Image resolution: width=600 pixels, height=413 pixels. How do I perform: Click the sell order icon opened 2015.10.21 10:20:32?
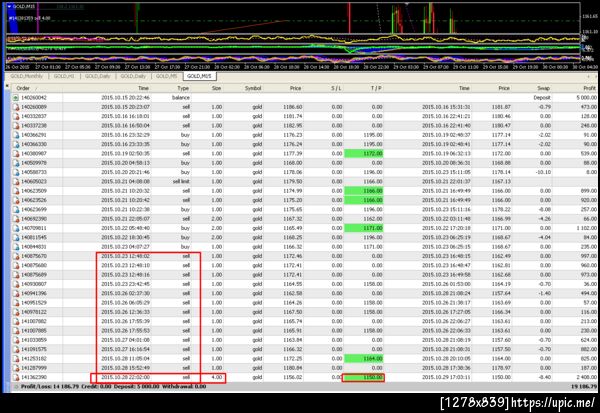coord(16,191)
